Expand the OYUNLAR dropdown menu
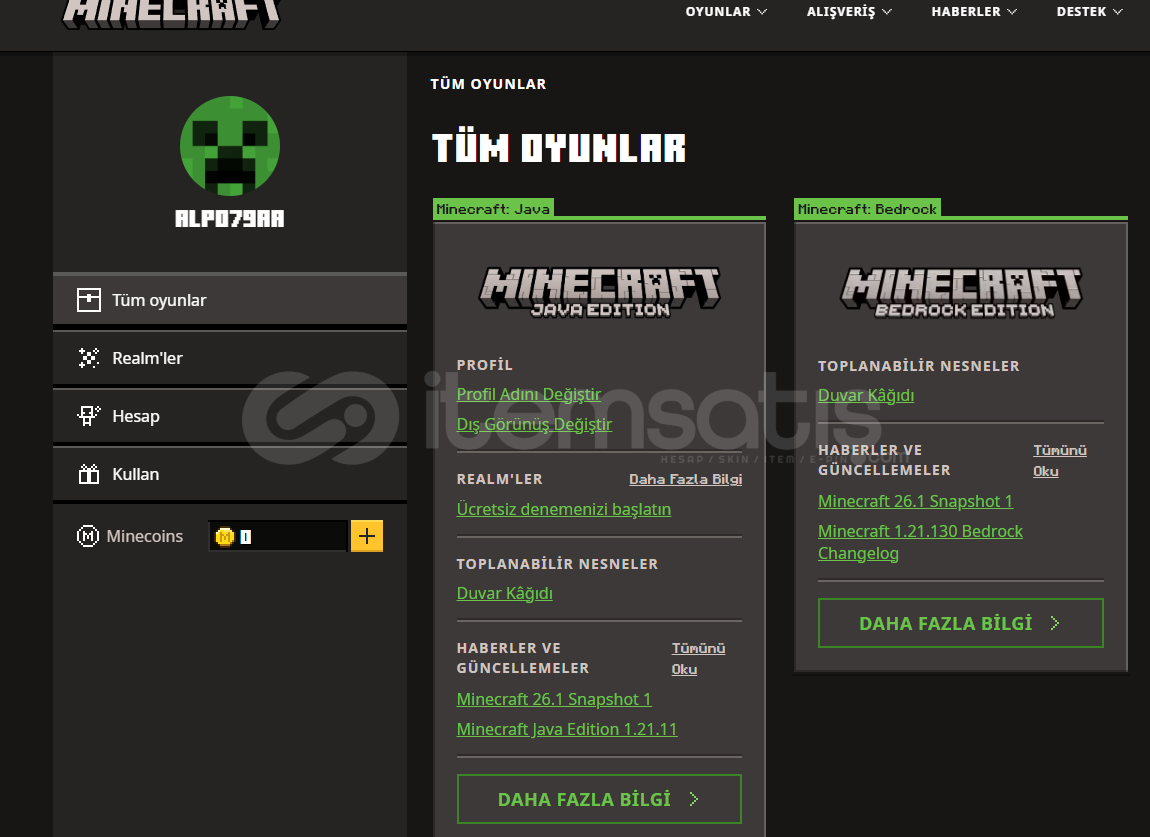The height and width of the screenshot is (837, 1150). click(x=726, y=12)
